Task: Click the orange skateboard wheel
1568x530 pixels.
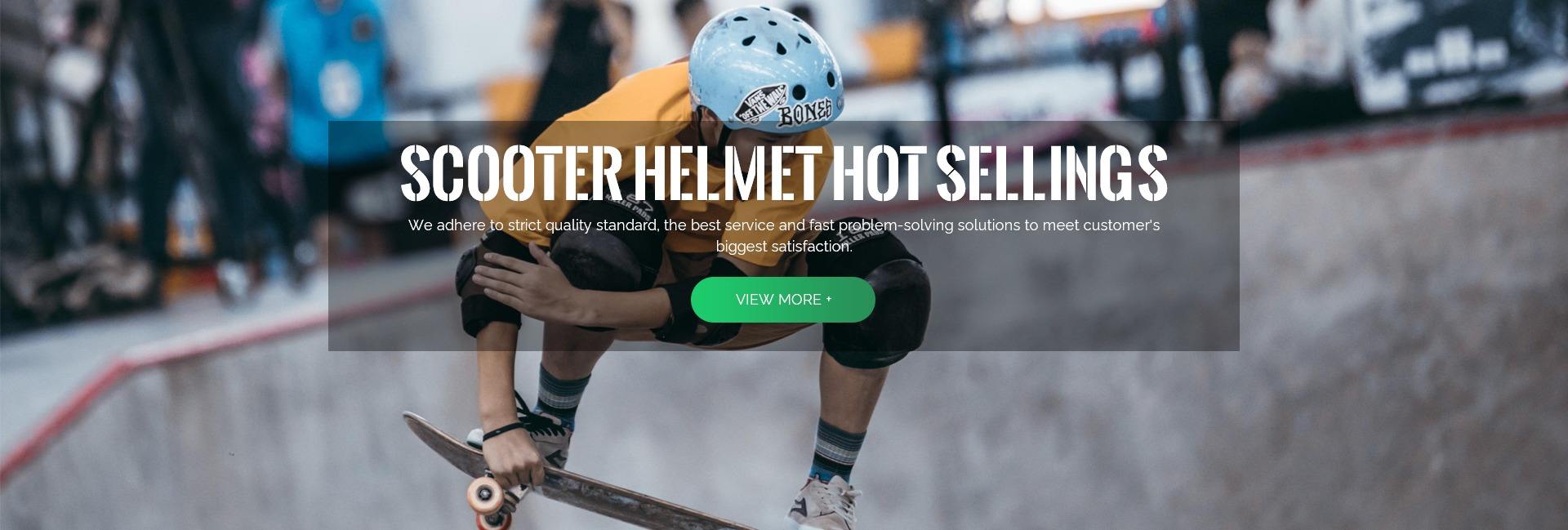Action: click(485, 494)
